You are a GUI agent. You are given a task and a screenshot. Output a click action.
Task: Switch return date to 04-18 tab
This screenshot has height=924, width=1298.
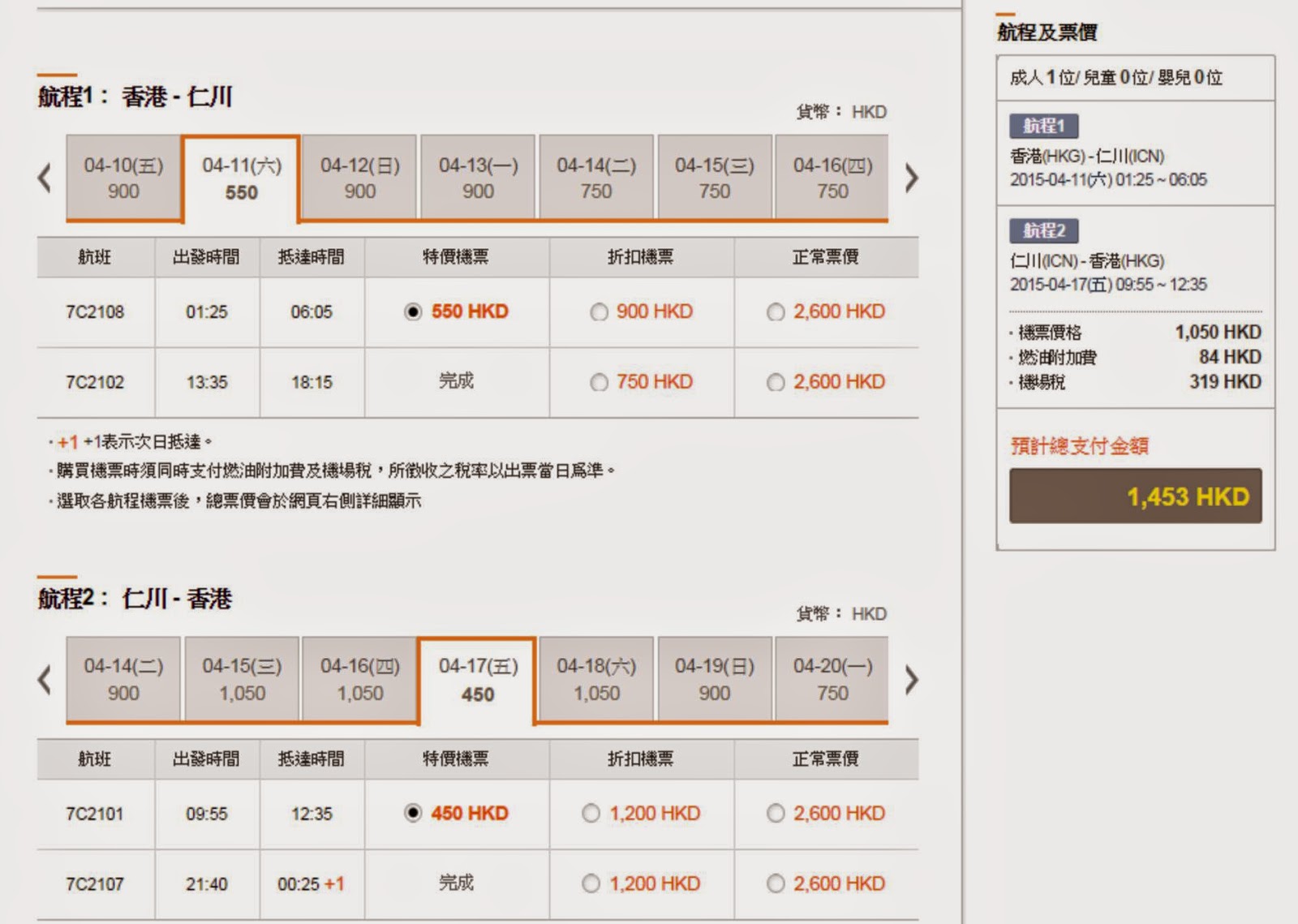[x=596, y=680]
